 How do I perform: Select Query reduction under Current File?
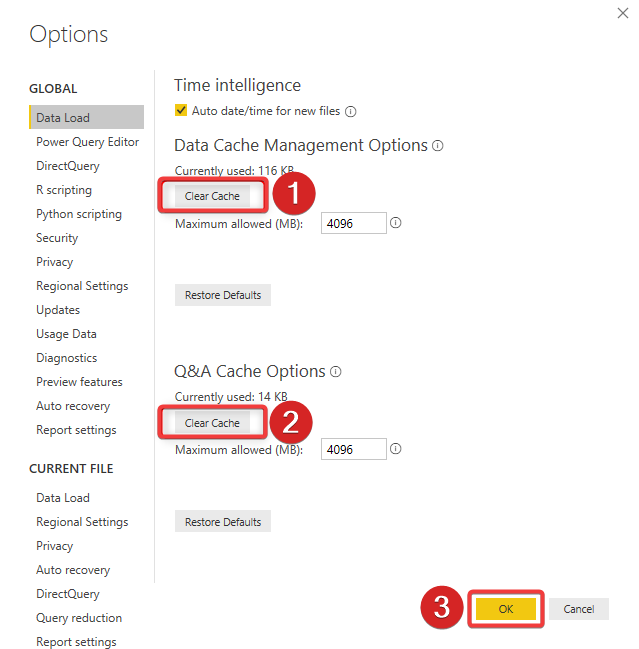pyautogui.click(x=79, y=618)
